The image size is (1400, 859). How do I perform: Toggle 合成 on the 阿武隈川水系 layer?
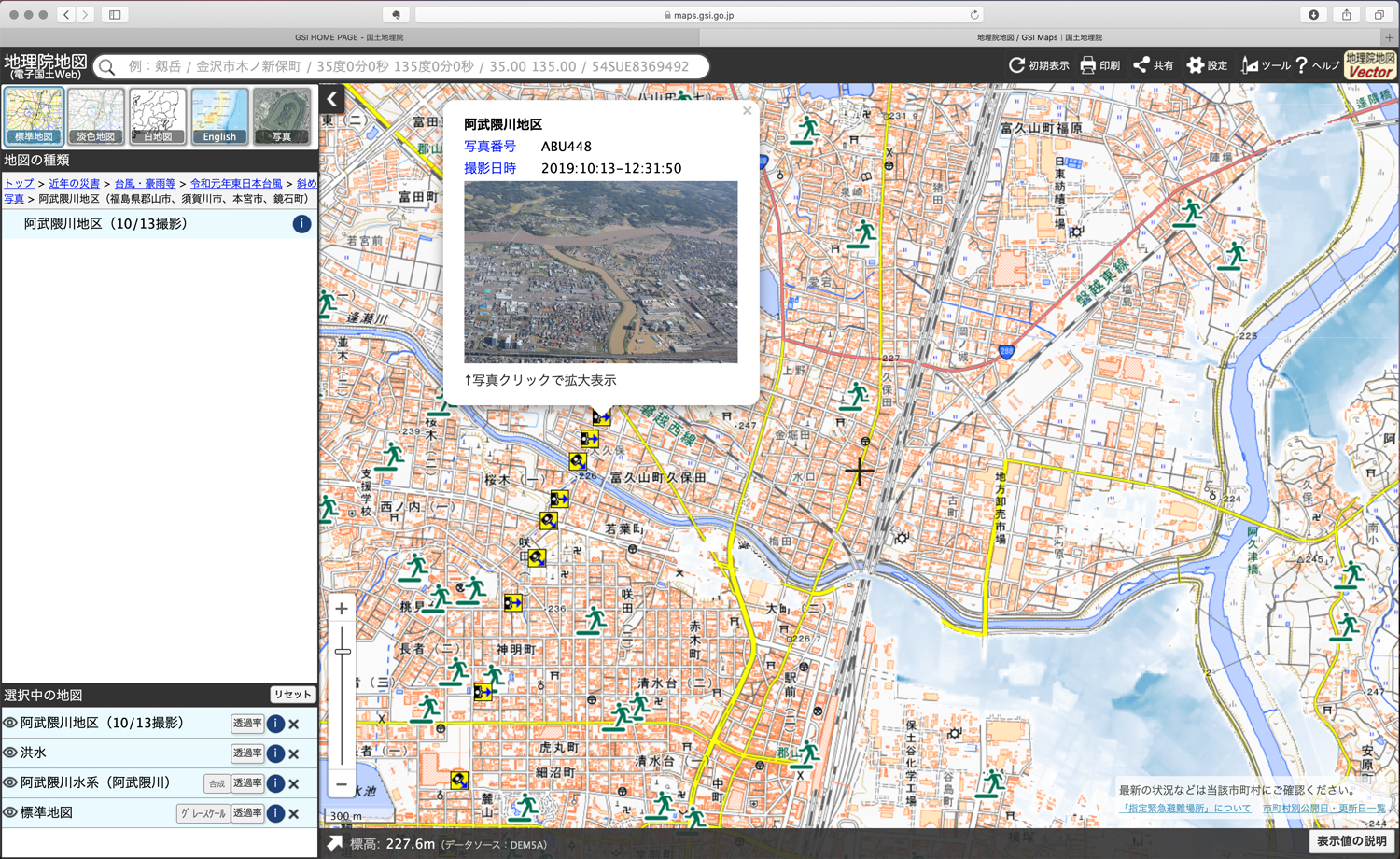(x=217, y=783)
